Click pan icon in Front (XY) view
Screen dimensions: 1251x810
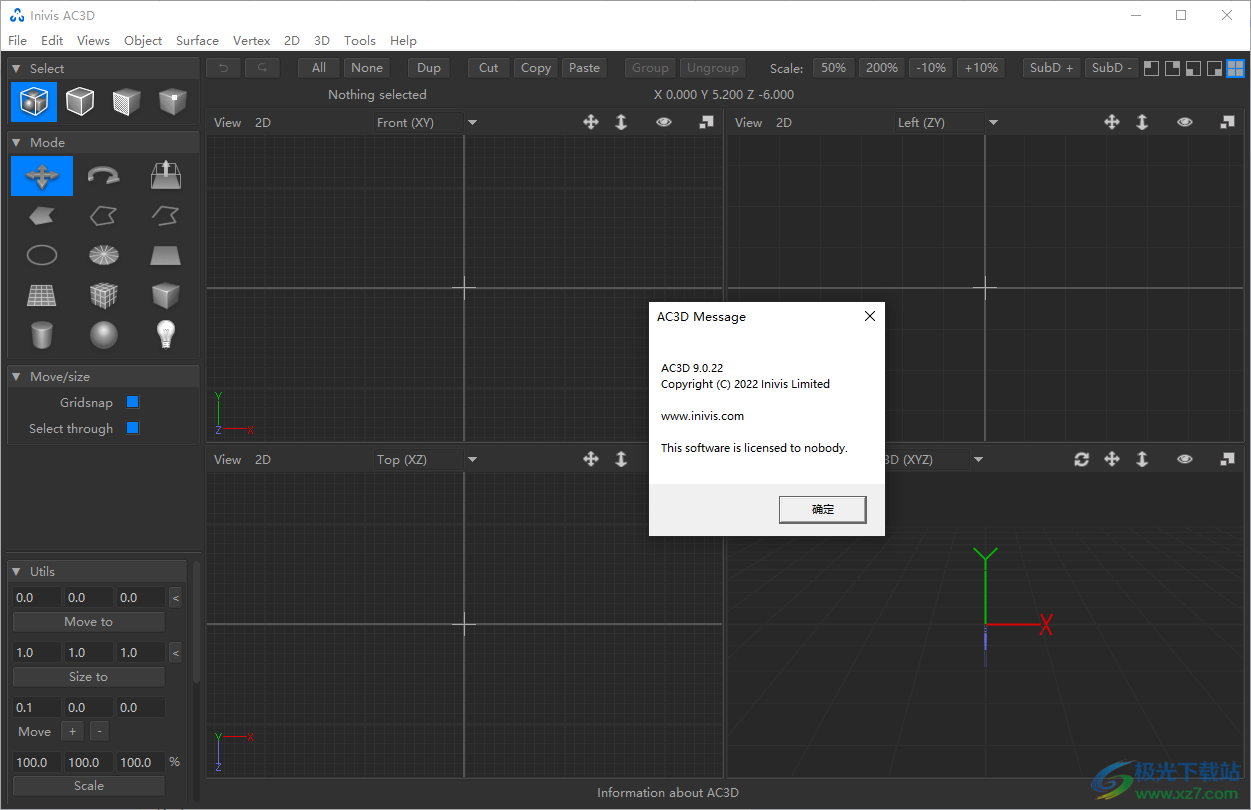click(x=591, y=122)
